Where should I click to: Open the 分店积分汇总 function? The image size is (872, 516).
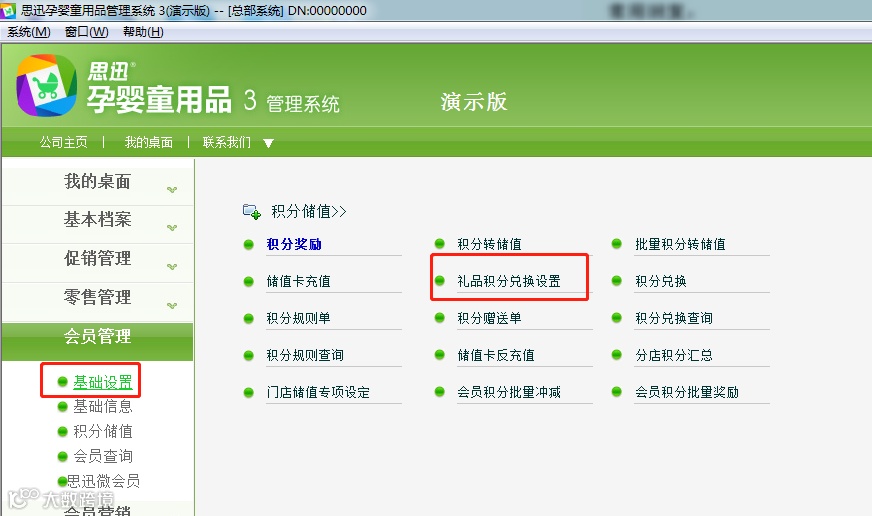pos(674,355)
